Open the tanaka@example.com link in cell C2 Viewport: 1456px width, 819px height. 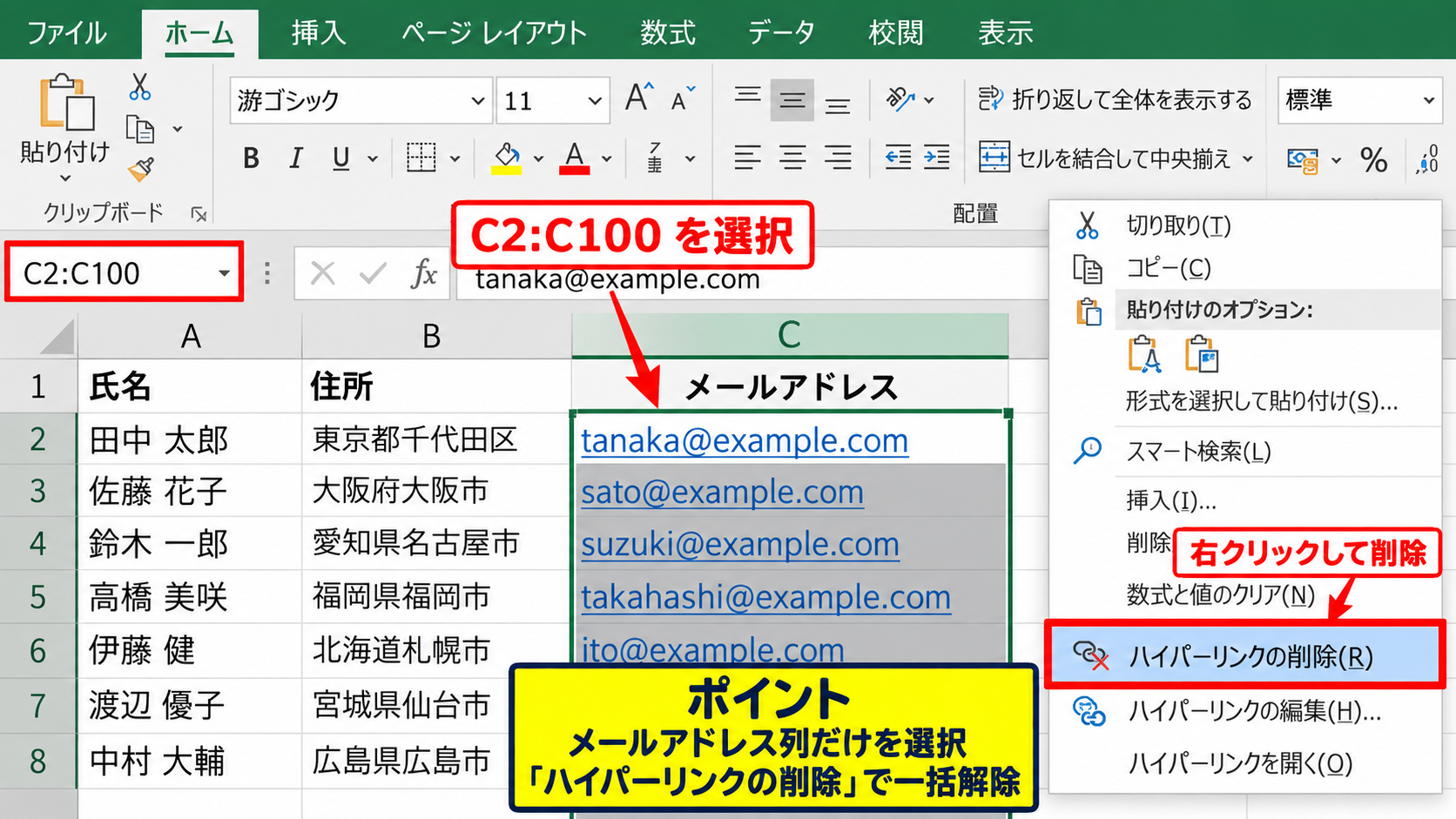pos(745,440)
